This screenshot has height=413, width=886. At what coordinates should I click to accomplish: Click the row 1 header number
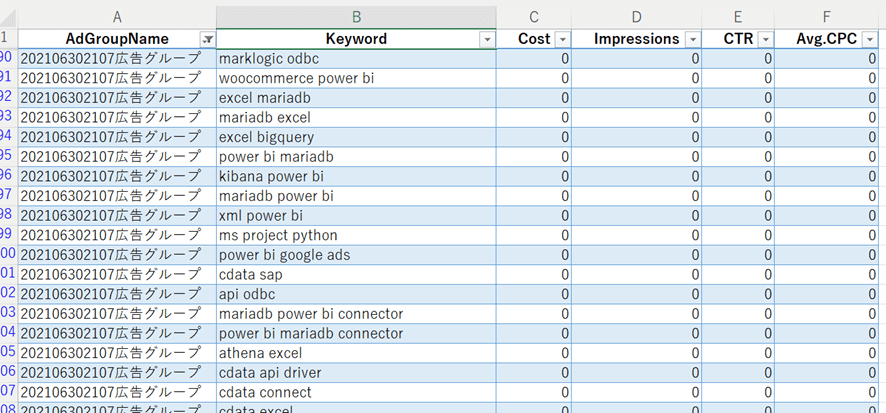point(6,39)
